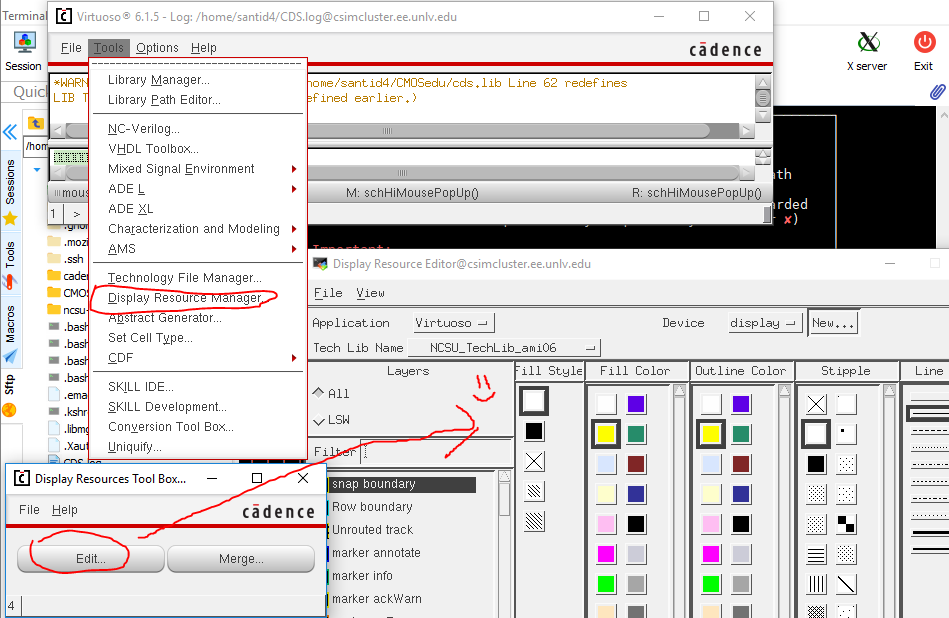
Task: Open the Application Virtuoso dropdown
Action: point(453,323)
